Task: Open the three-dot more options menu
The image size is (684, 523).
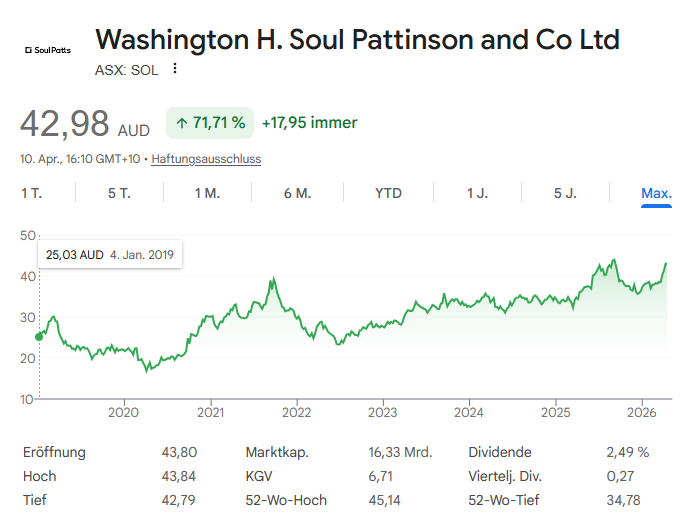Action: pos(175,69)
